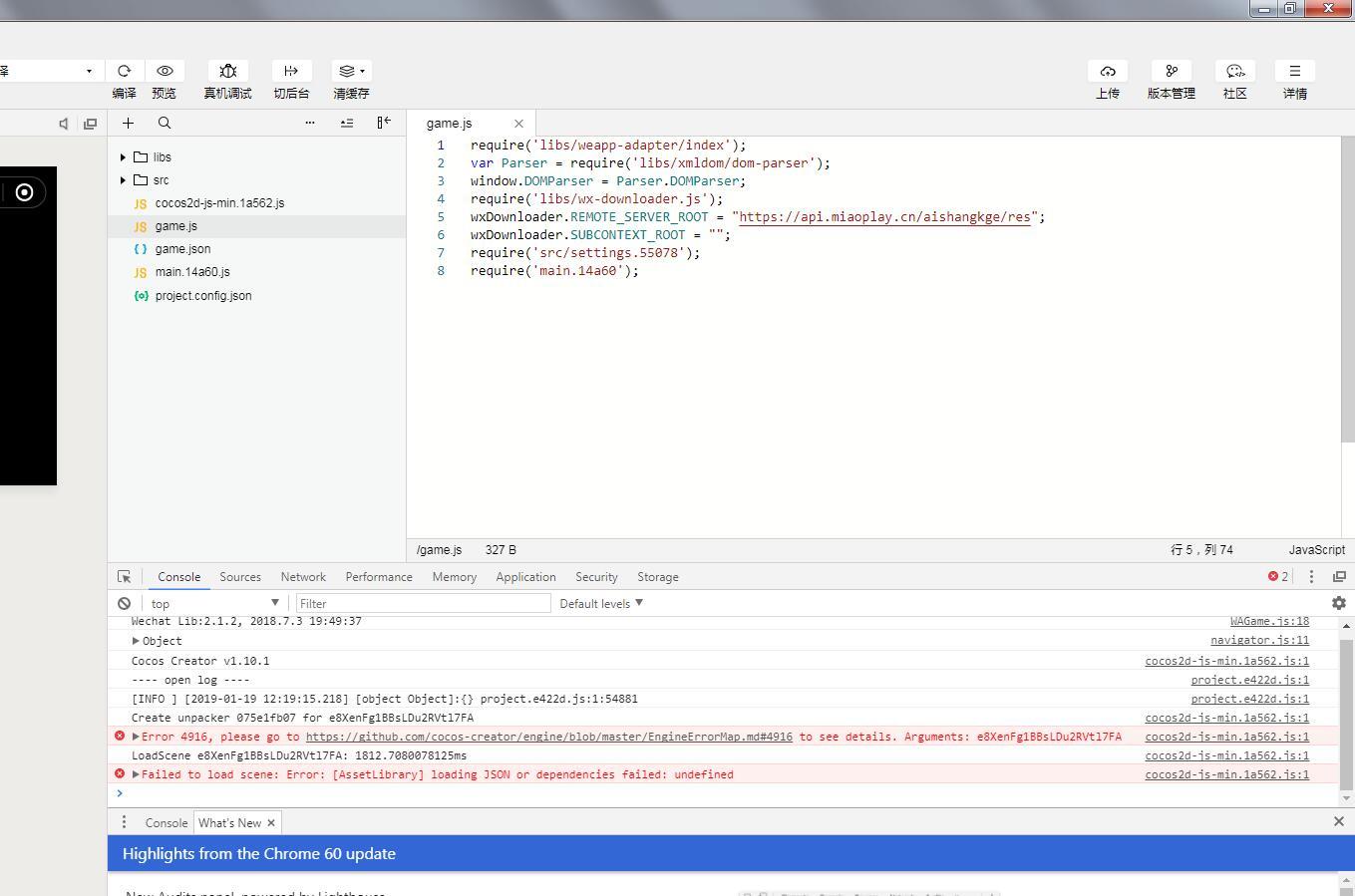Open project.config.json file
Image resolution: width=1355 pixels, height=896 pixels.
(x=203, y=296)
